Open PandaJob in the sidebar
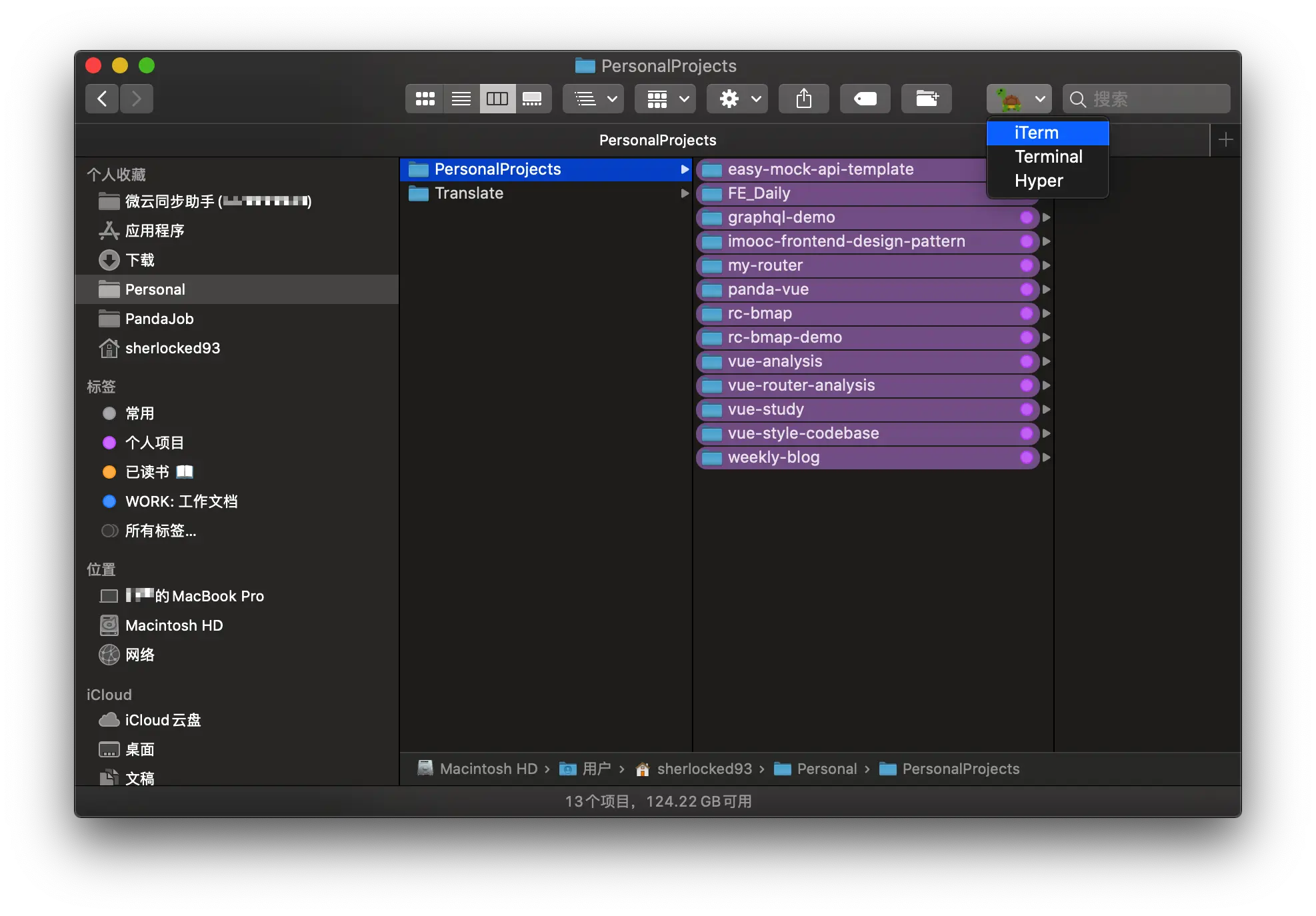This screenshot has height=916, width=1316. (x=237, y=319)
